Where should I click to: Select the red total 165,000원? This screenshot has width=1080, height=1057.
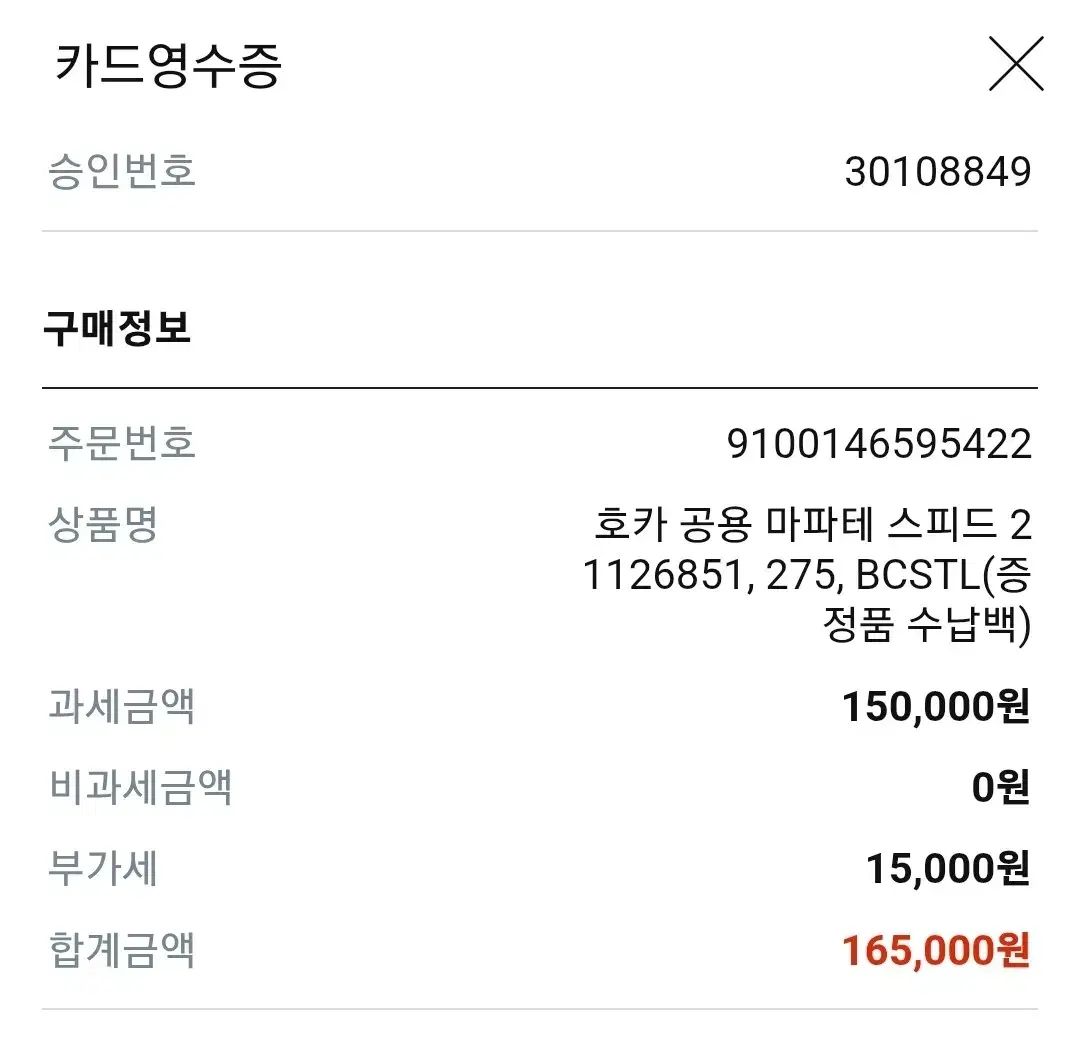click(935, 951)
